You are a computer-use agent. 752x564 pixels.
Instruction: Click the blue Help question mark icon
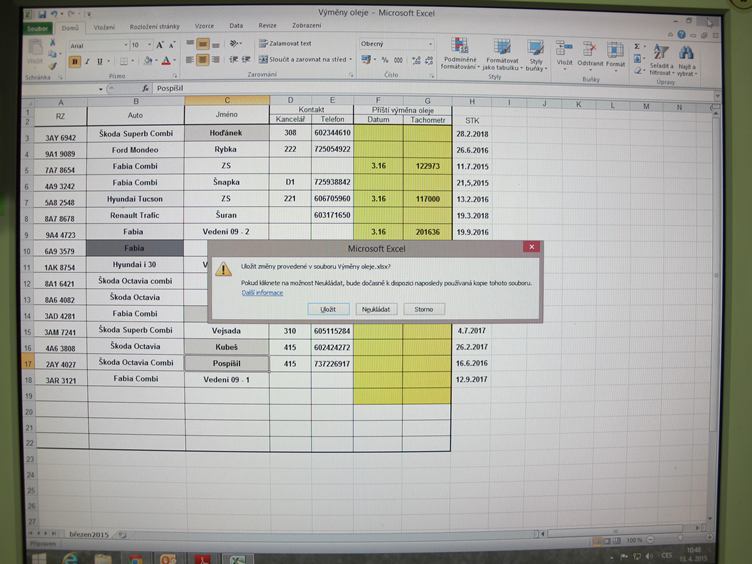[x=682, y=35]
